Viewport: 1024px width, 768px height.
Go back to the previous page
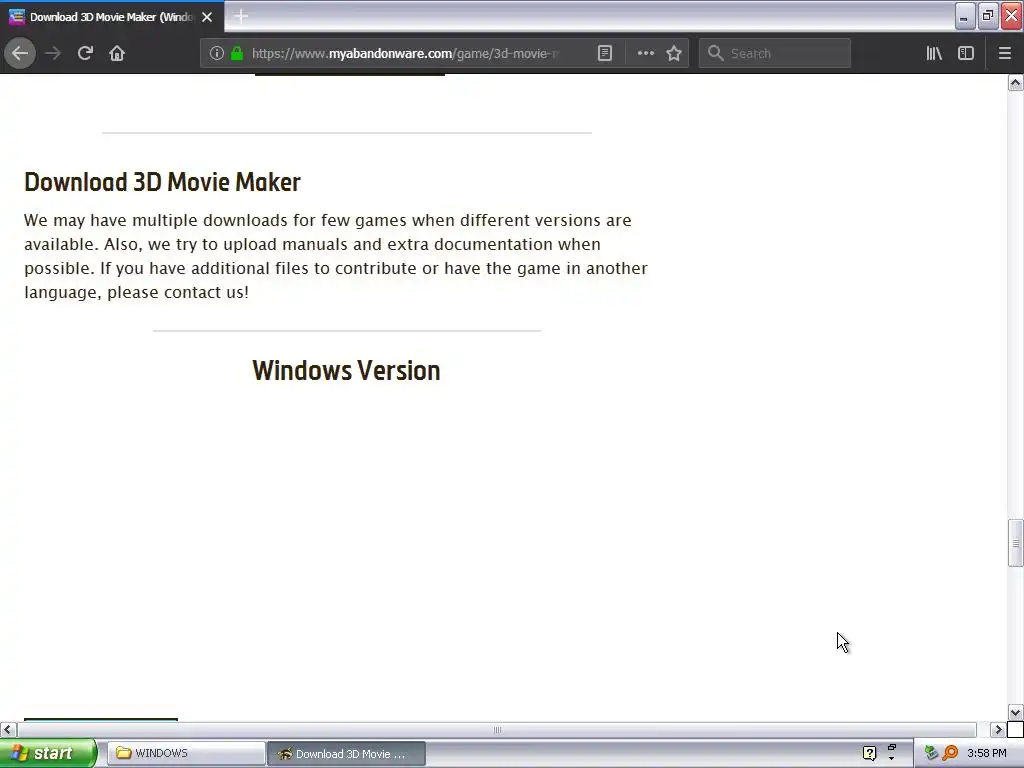point(20,53)
